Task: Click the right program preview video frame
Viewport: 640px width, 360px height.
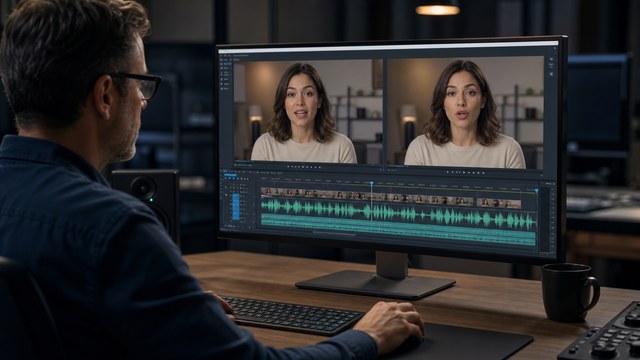Action: [465, 112]
